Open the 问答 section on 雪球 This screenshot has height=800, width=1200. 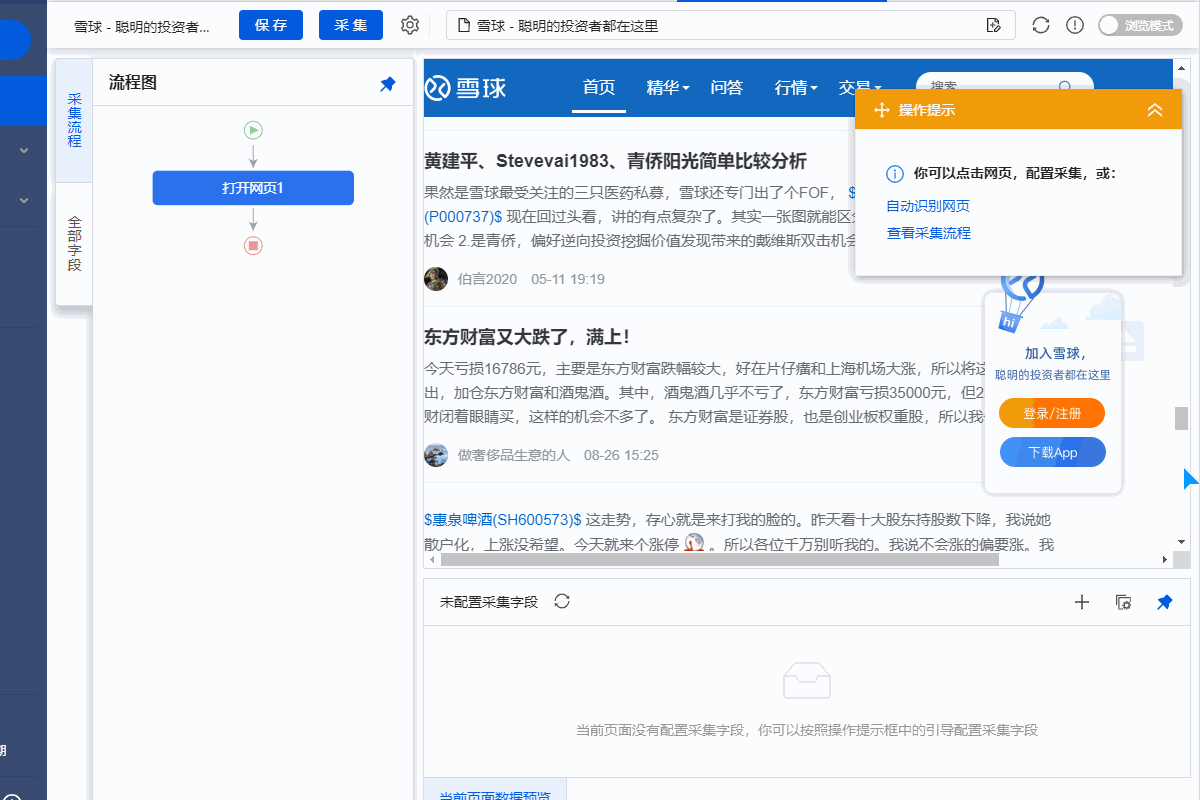pos(727,88)
